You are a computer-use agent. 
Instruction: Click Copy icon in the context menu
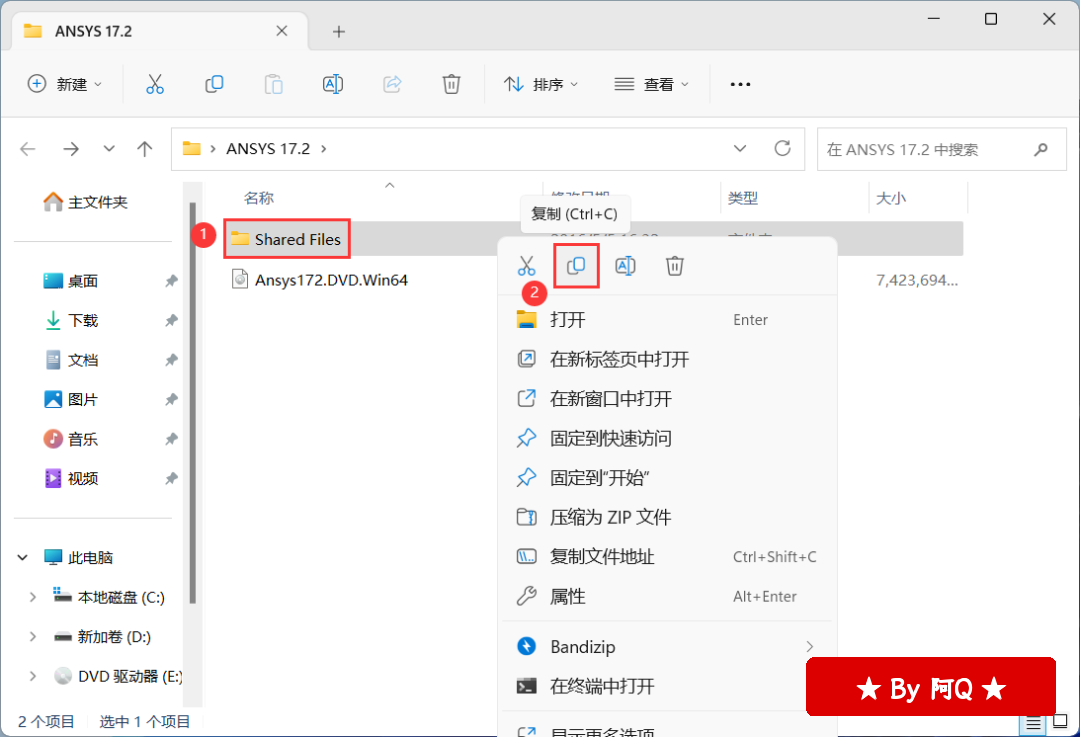(576, 266)
